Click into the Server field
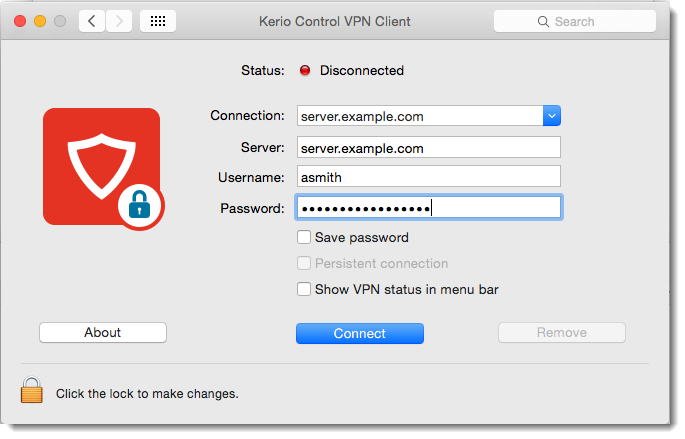Viewport: 685px width, 439px height. click(x=428, y=148)
